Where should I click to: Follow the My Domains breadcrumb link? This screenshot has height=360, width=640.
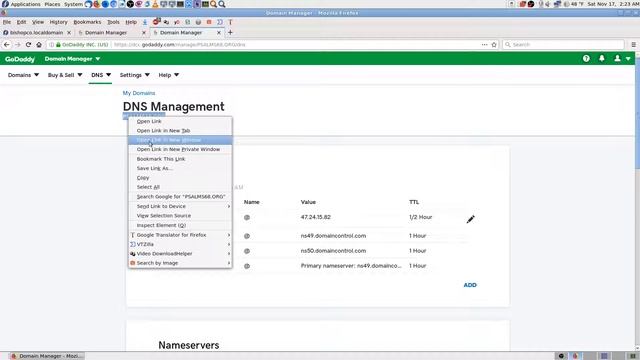coord(139,93)
